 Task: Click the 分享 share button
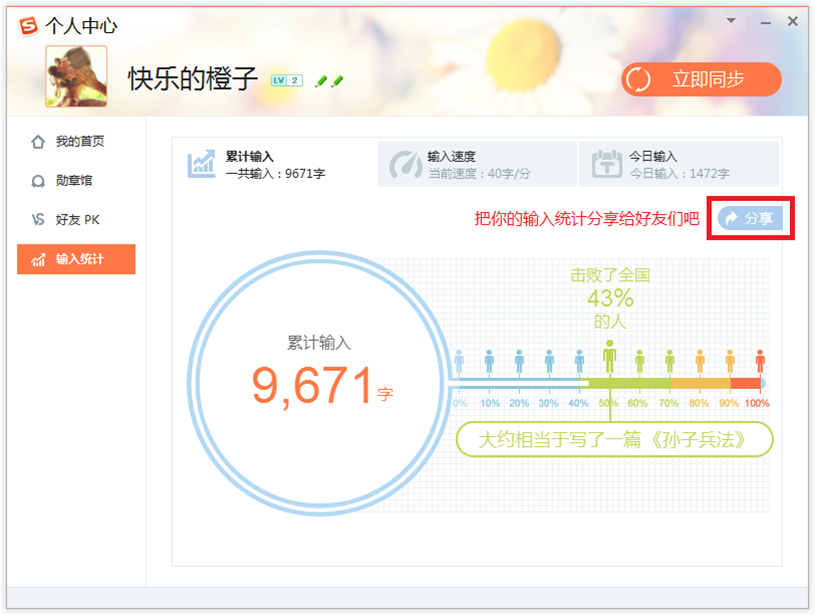[x=750, y=218]
